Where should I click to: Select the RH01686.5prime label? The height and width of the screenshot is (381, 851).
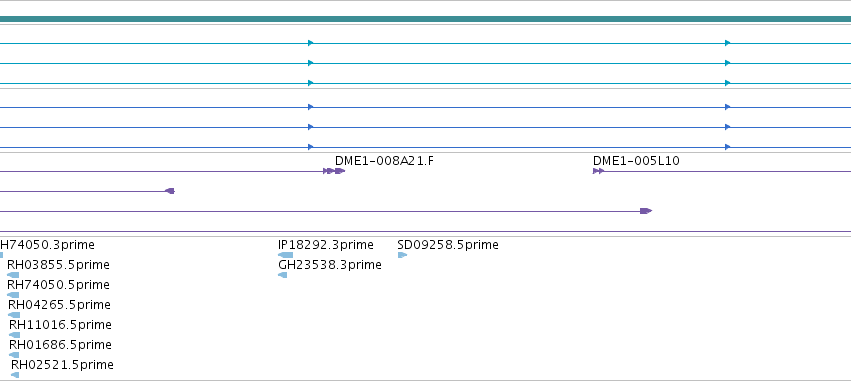[60, 345]
